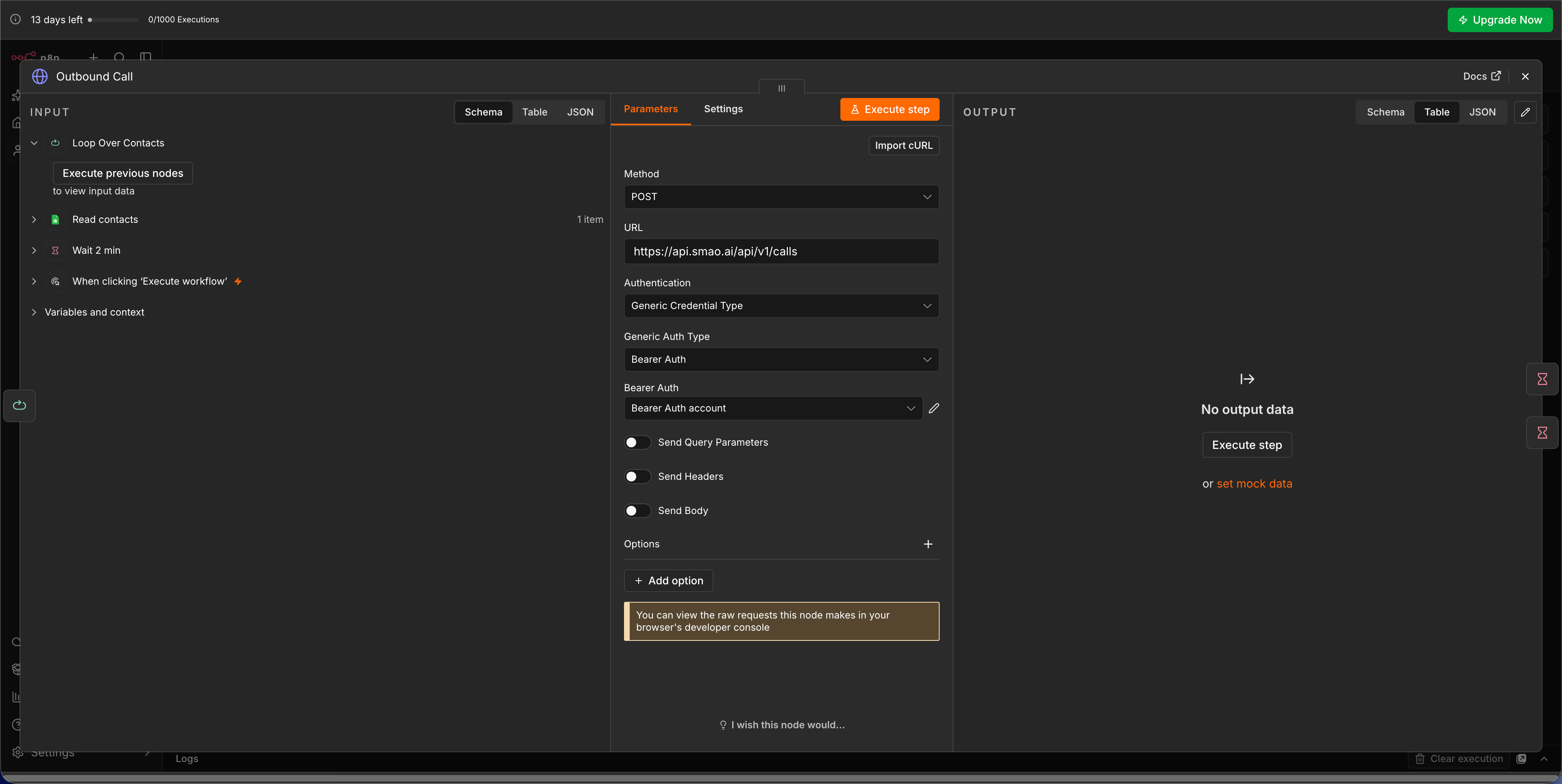Expand the Read contacts row
This screenshot has height=784, width=1562.
[x=34, y=220]
